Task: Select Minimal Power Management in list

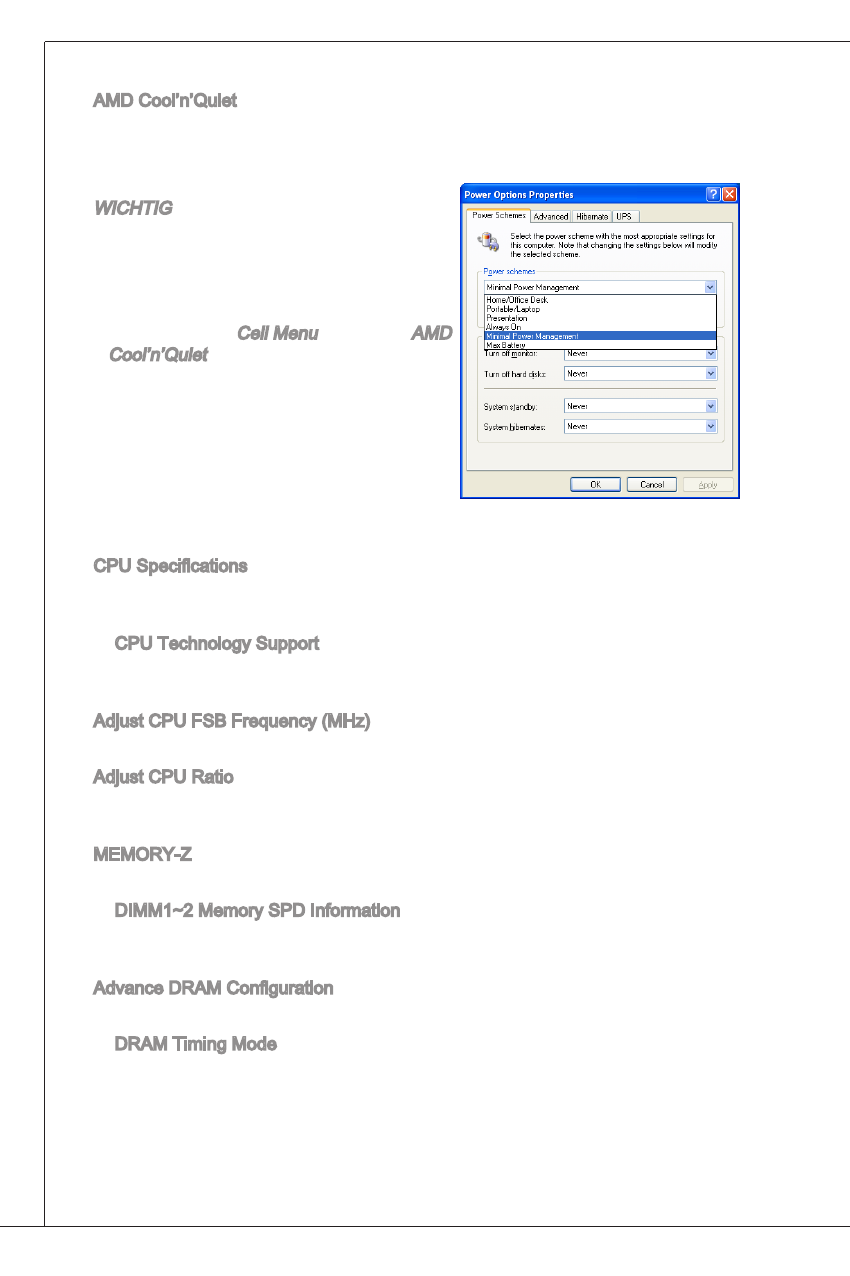Action: tap(600, 336)
